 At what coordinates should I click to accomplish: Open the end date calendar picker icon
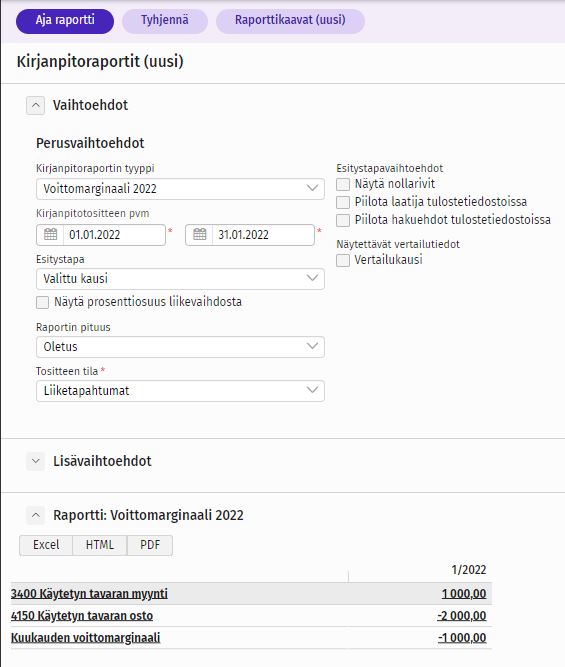pos(200,234)
